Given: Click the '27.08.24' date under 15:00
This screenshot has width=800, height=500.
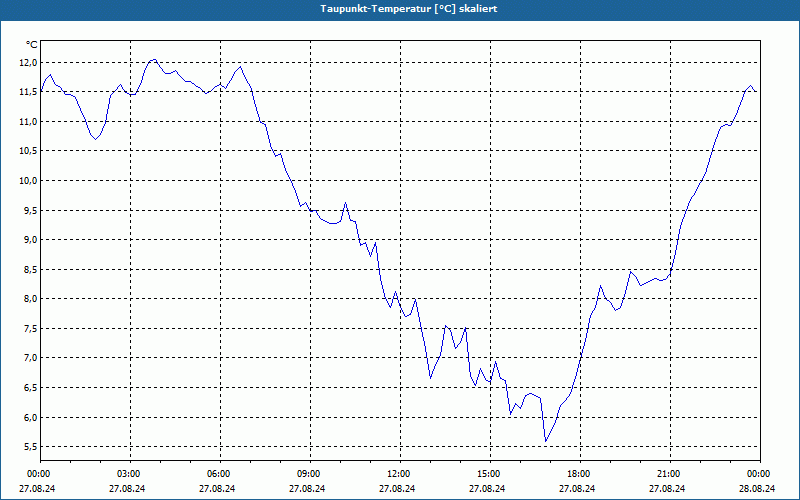Looking at the screenshot, I should 487,488.
